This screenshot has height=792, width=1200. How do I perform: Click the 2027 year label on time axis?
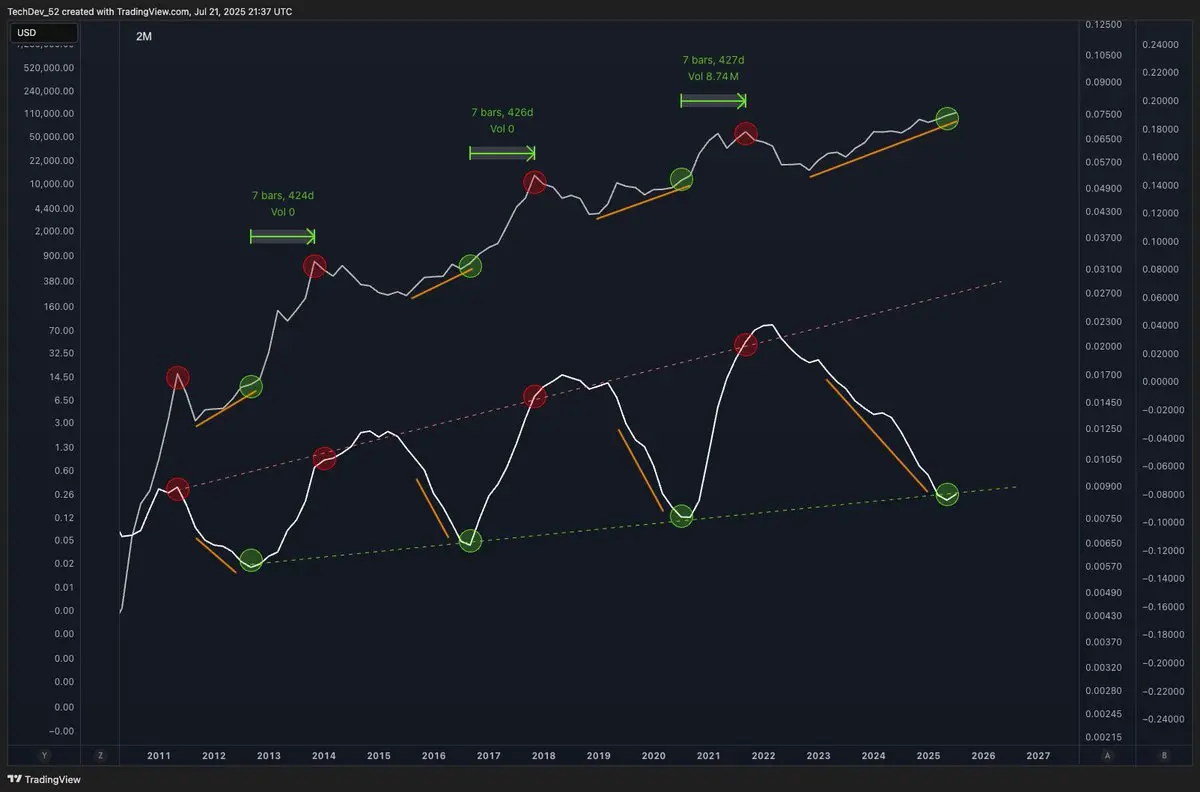pyautogui.click(x=1038, y=756)
